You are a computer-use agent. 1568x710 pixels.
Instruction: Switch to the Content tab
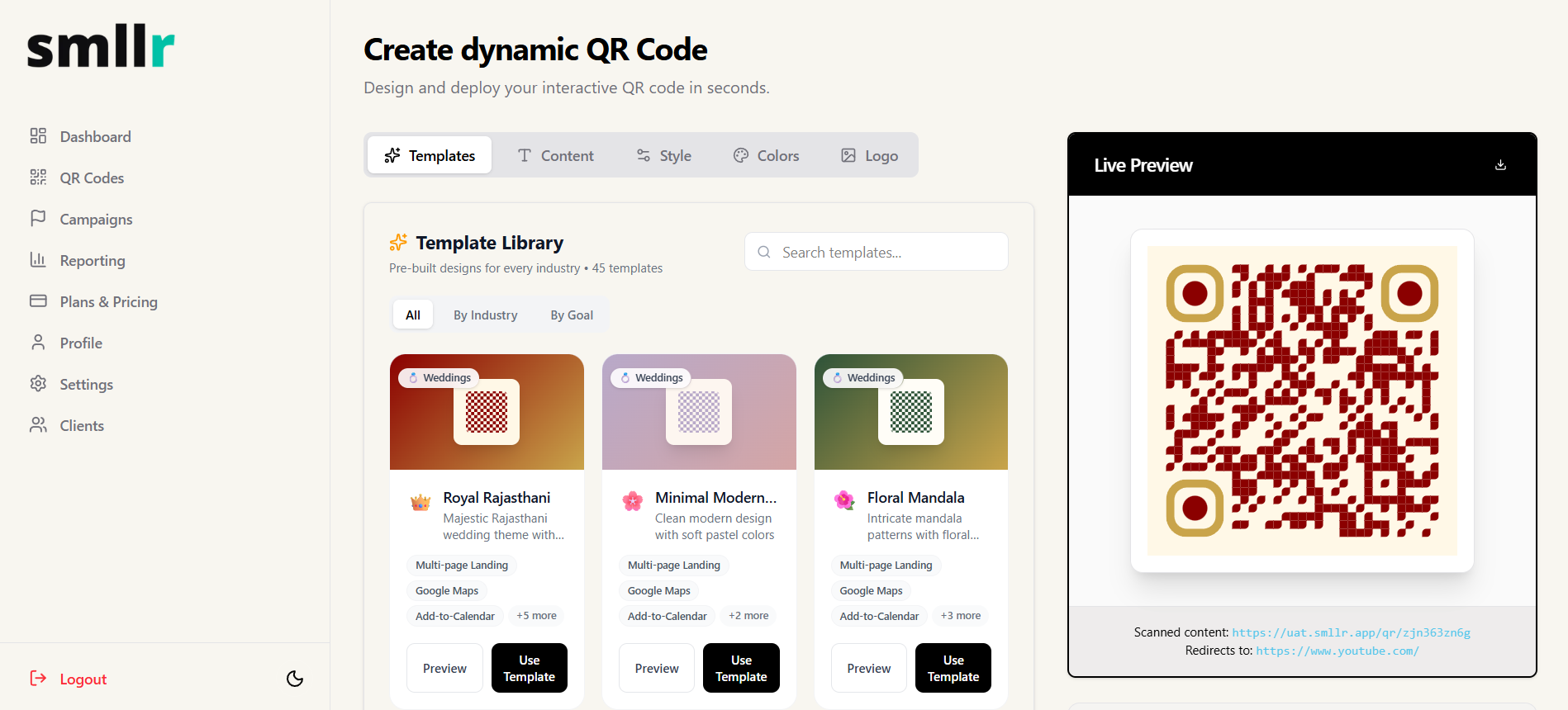pos(555,155)
